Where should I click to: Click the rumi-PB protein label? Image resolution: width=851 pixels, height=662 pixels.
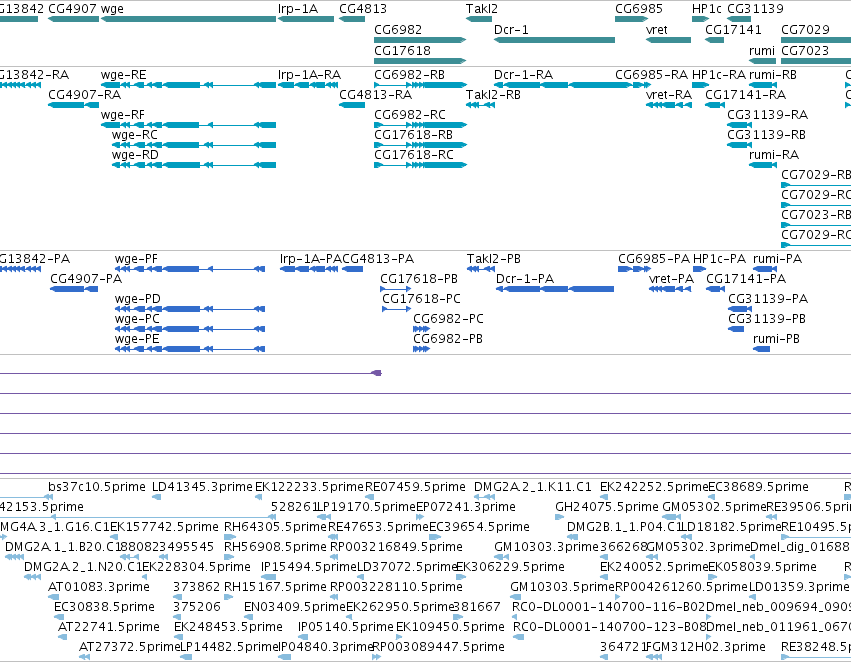pyautogui.click(x=776, y=339)
